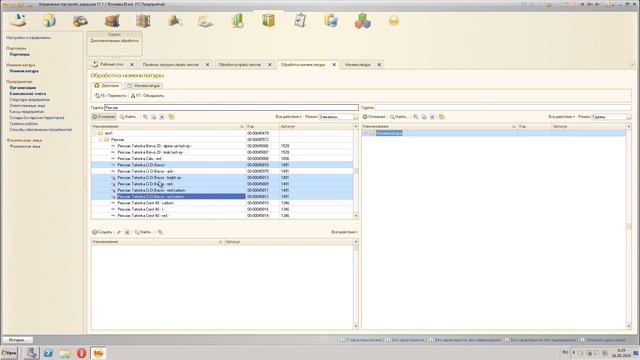Click the blue icon beside Start in taskbar
640x360 pixels.
click(48, 353)
